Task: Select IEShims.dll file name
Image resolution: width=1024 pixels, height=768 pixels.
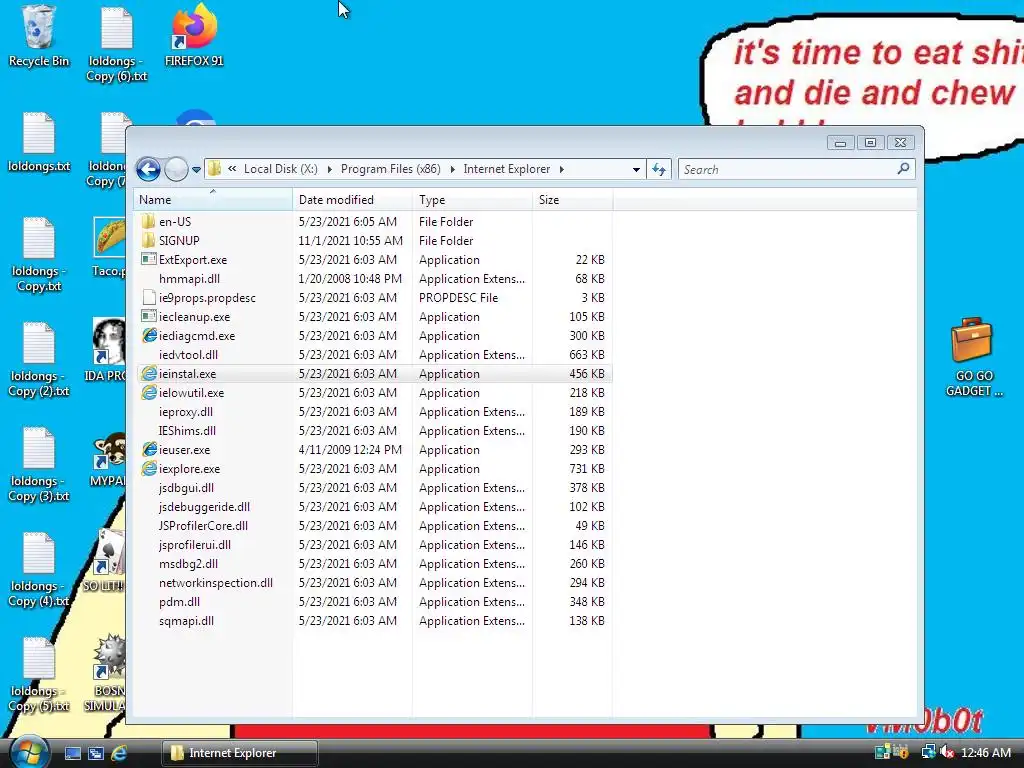Action: [x=187, y=431]
